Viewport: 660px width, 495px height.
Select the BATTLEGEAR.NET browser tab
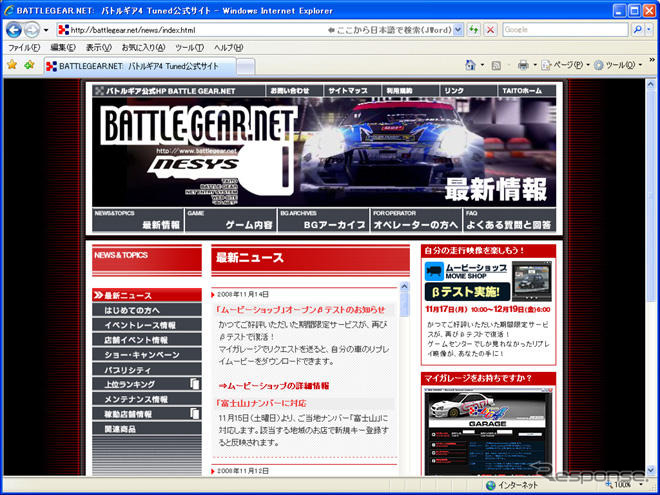pos(139,66)
